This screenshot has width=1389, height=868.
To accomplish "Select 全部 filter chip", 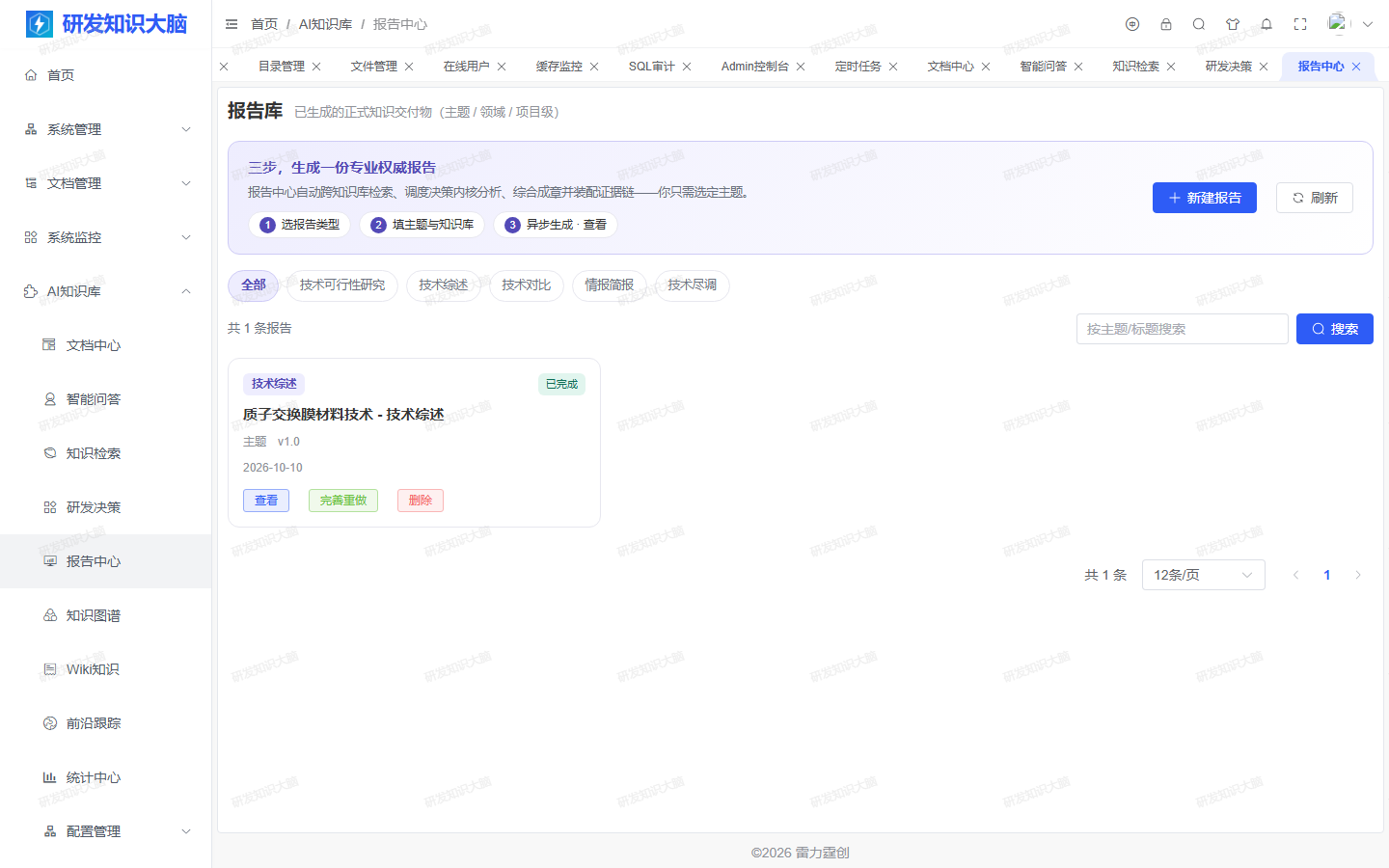I will click(253, 285).
